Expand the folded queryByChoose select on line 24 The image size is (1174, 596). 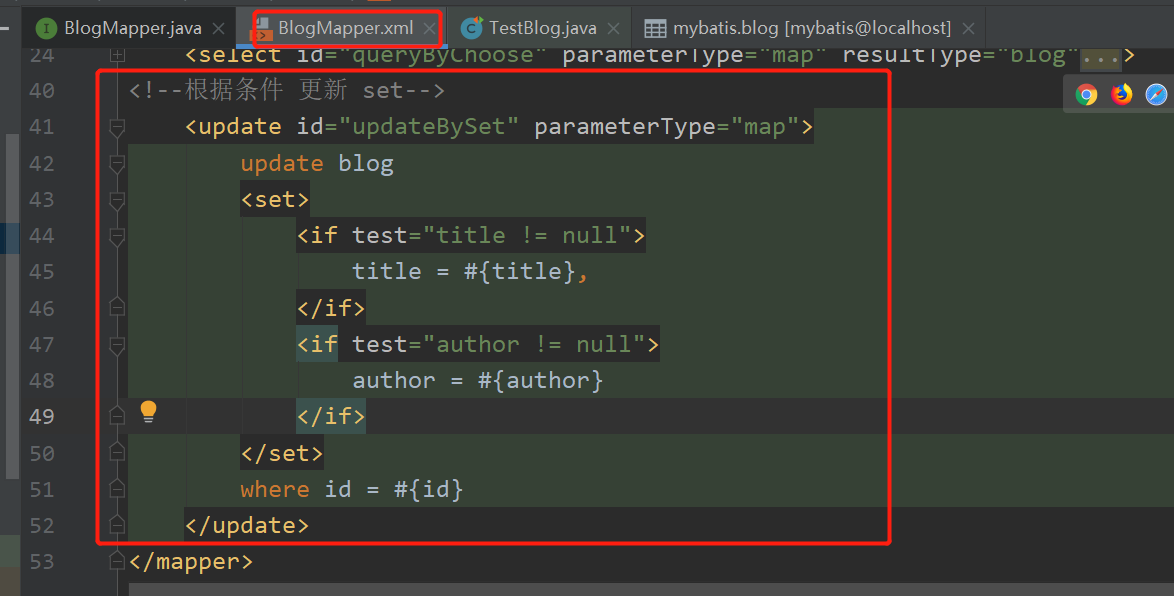tap(117, 55)
